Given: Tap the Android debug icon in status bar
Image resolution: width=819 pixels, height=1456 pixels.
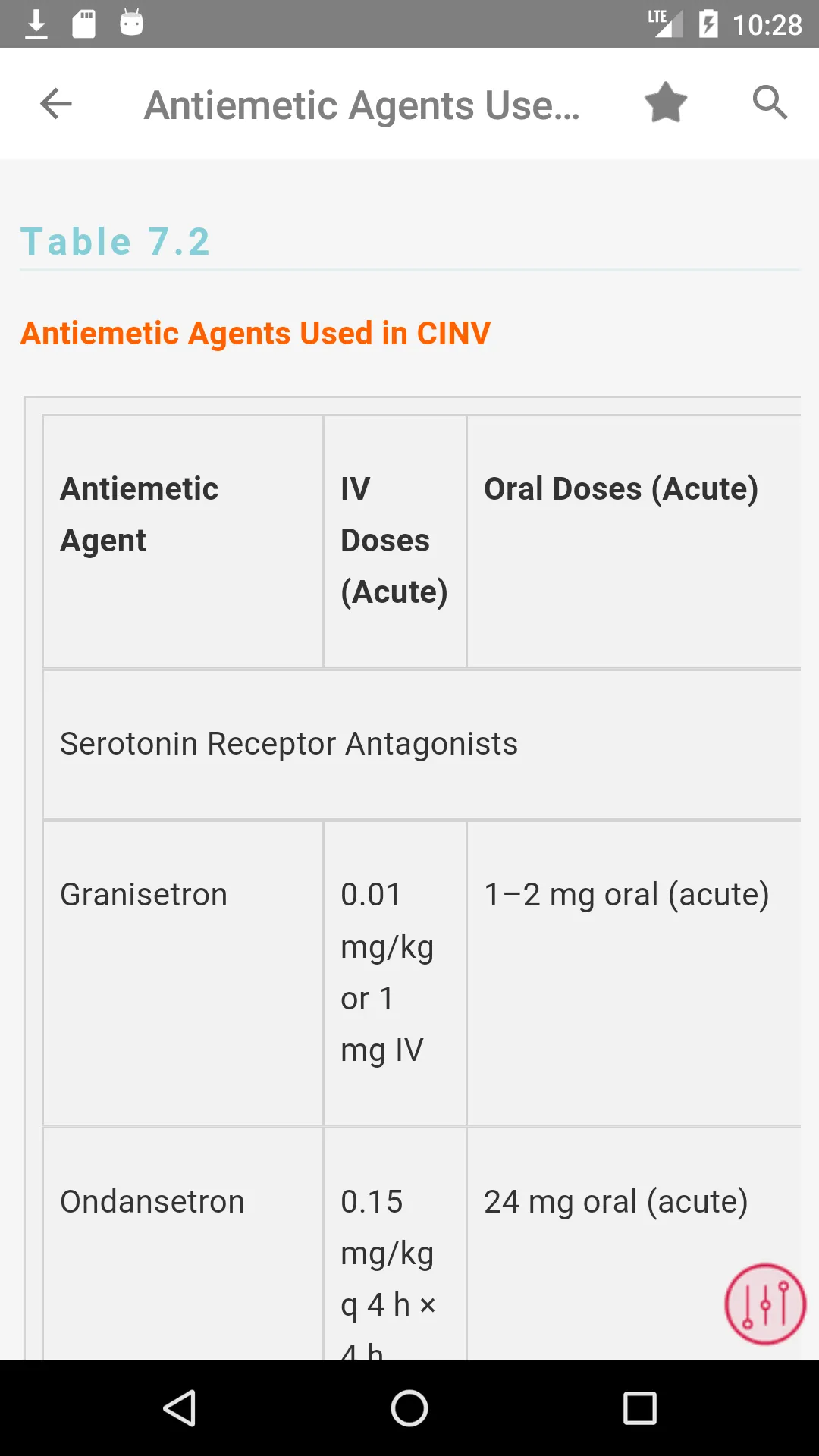Looking at the screenshot, I should click(132, 23).
